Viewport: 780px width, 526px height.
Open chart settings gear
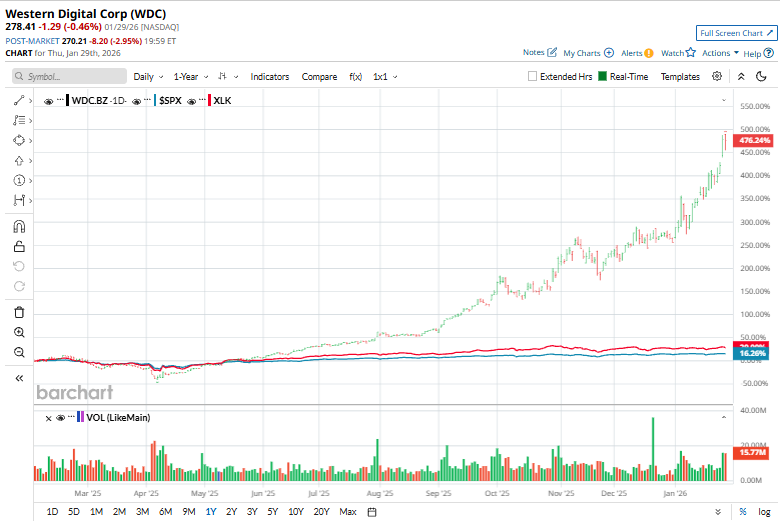[717, 76]
